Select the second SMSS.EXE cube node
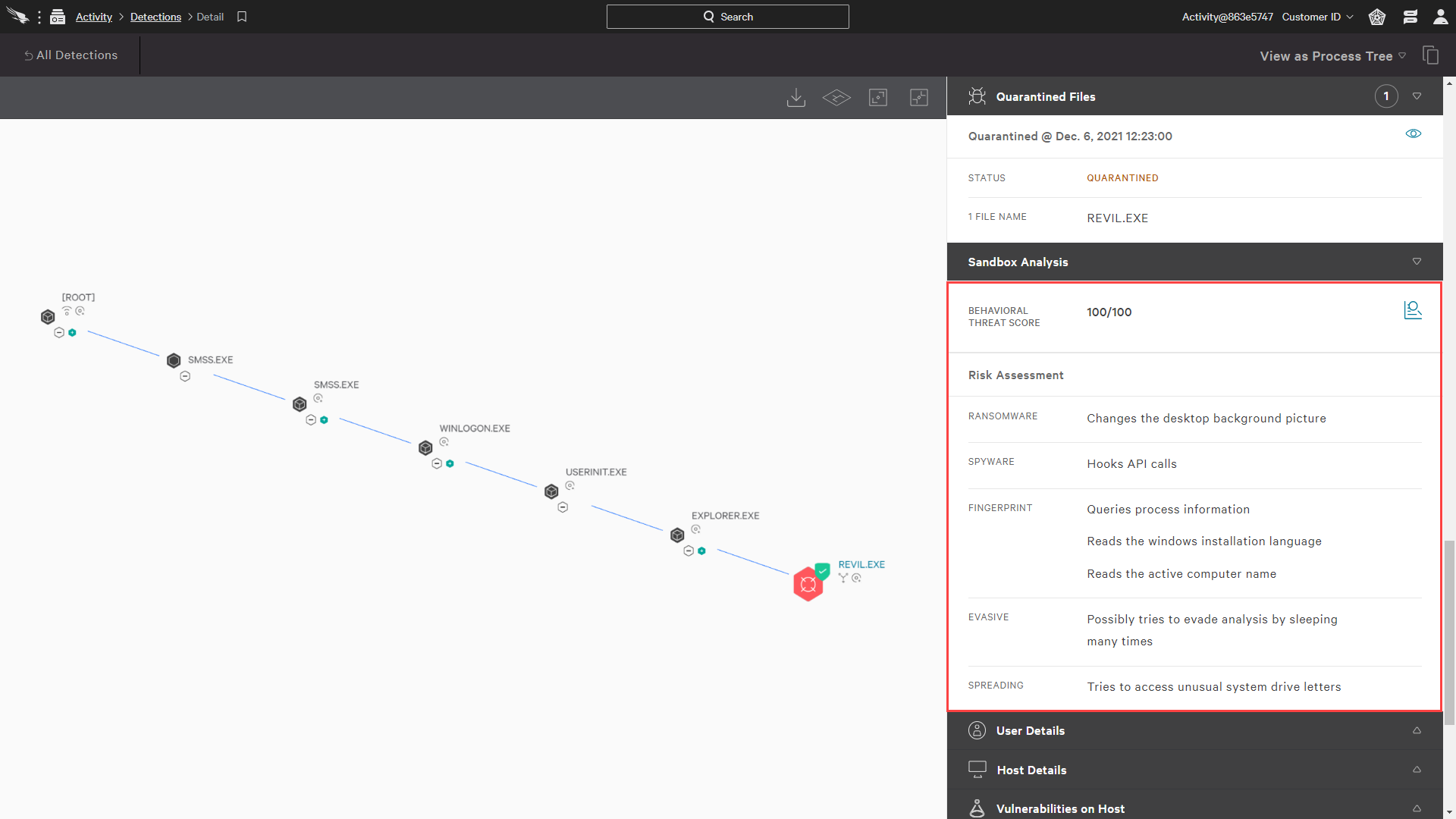This screenshot has height=819, width=1456. (x=300, y=404)
